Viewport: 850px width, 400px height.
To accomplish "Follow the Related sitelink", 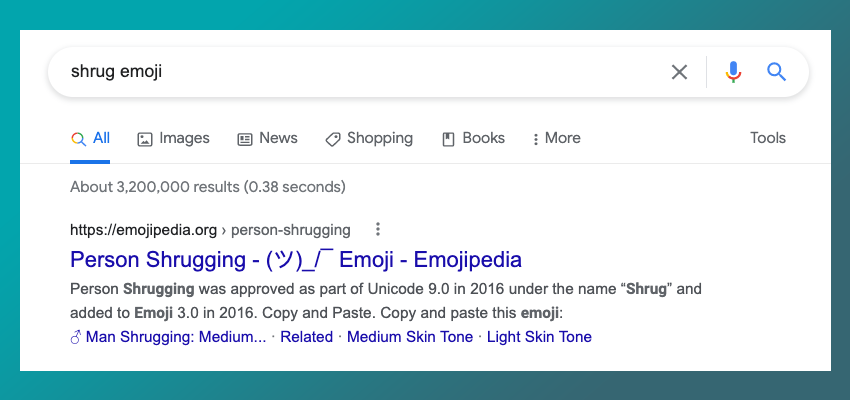I will click(x=306, y=337).
